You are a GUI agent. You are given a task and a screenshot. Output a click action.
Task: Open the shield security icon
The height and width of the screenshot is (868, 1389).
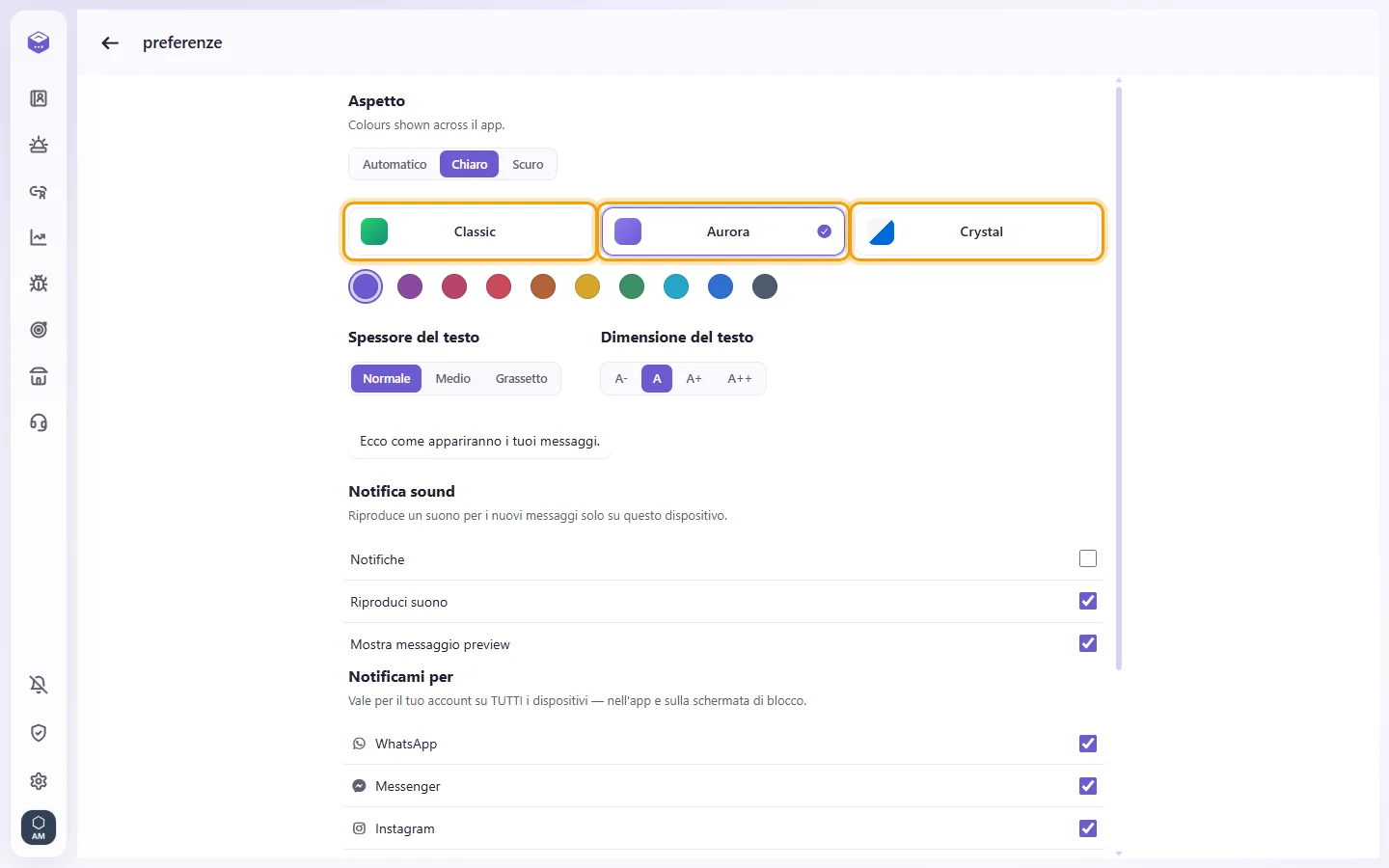[x=39, y=733]
